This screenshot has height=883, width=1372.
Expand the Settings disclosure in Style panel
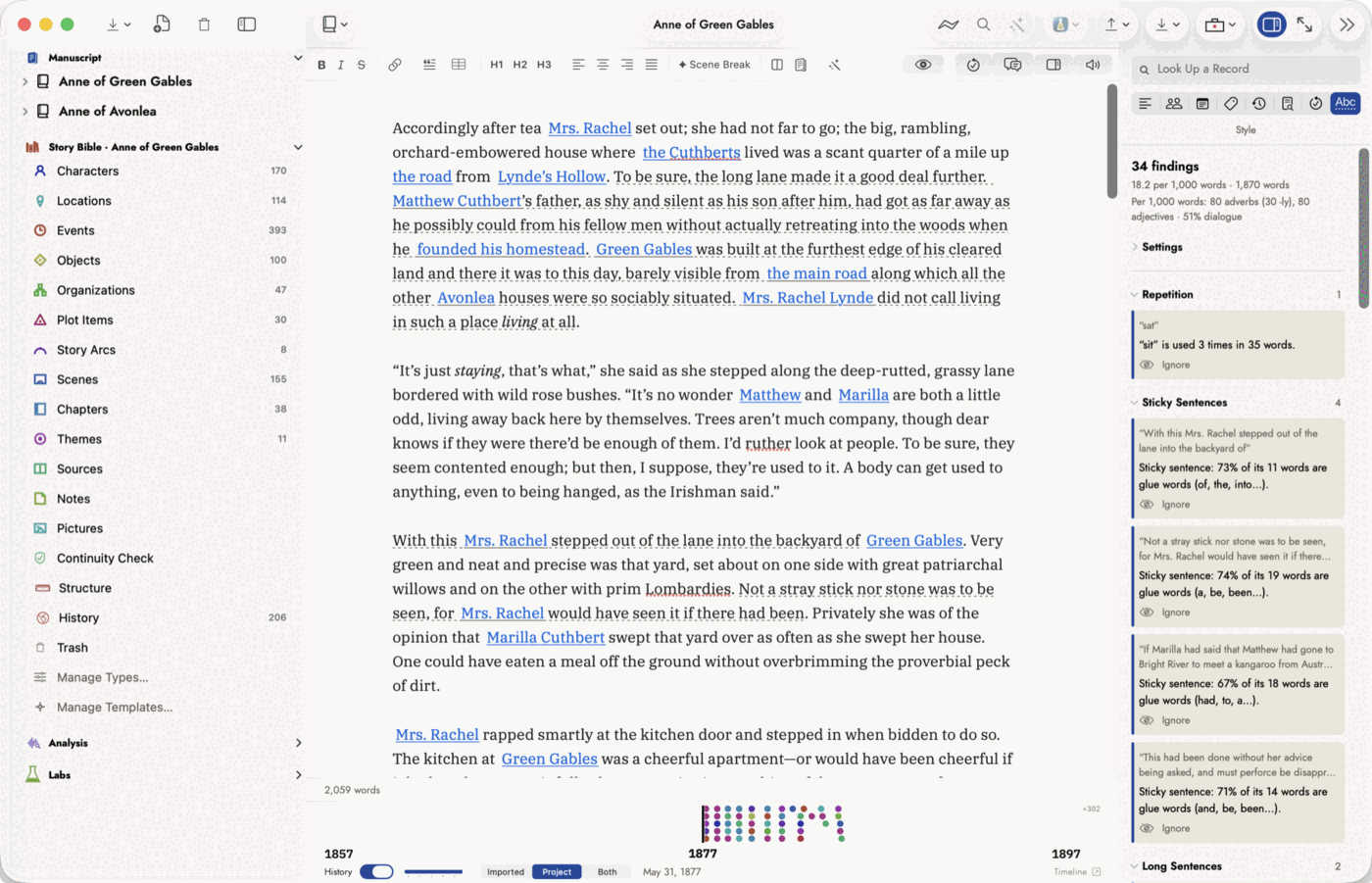pyautogui.click(x=1135, y=247)
